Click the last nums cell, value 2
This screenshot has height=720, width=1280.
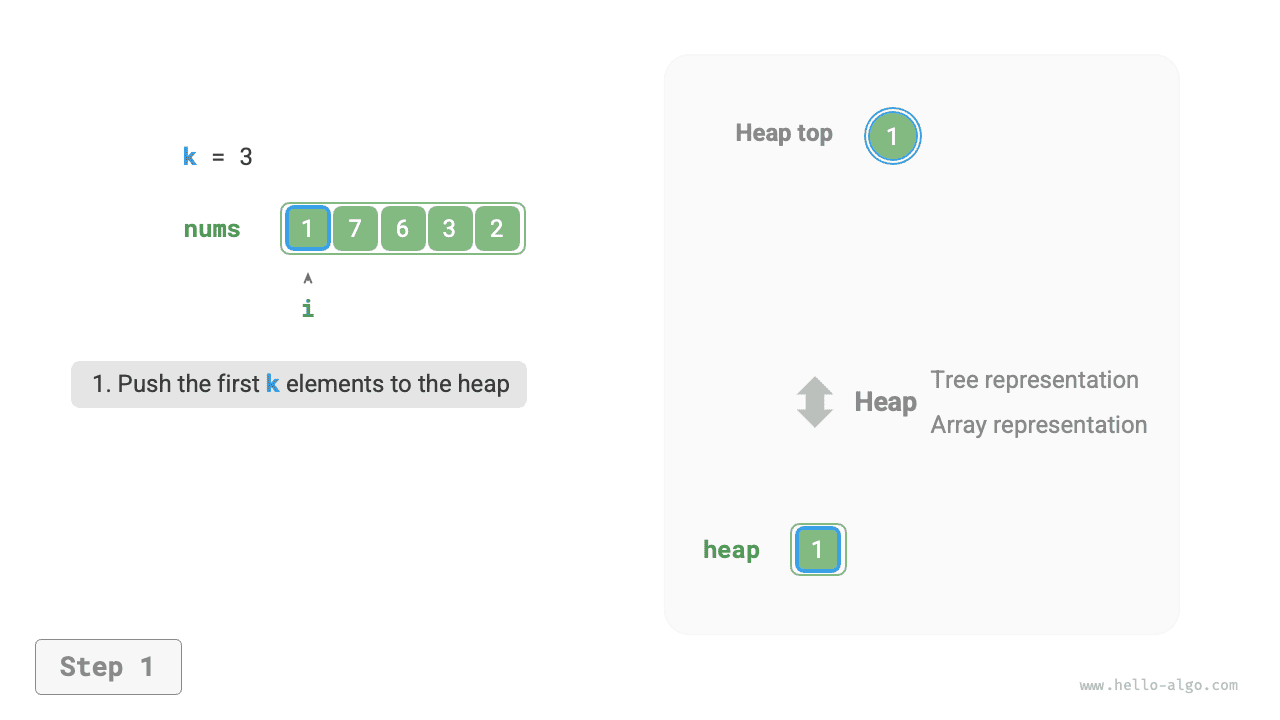497,229
